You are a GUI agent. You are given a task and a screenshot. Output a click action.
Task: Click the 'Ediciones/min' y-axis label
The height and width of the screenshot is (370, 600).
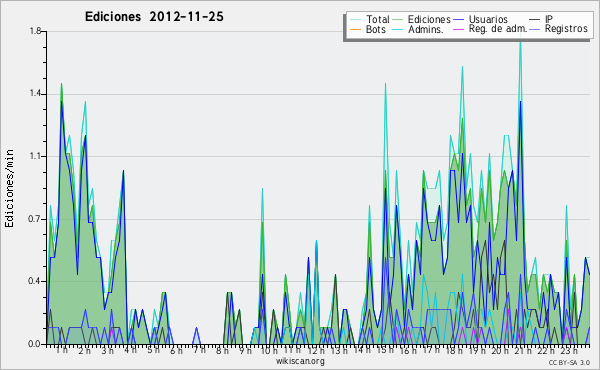click(x=9, y=188)
